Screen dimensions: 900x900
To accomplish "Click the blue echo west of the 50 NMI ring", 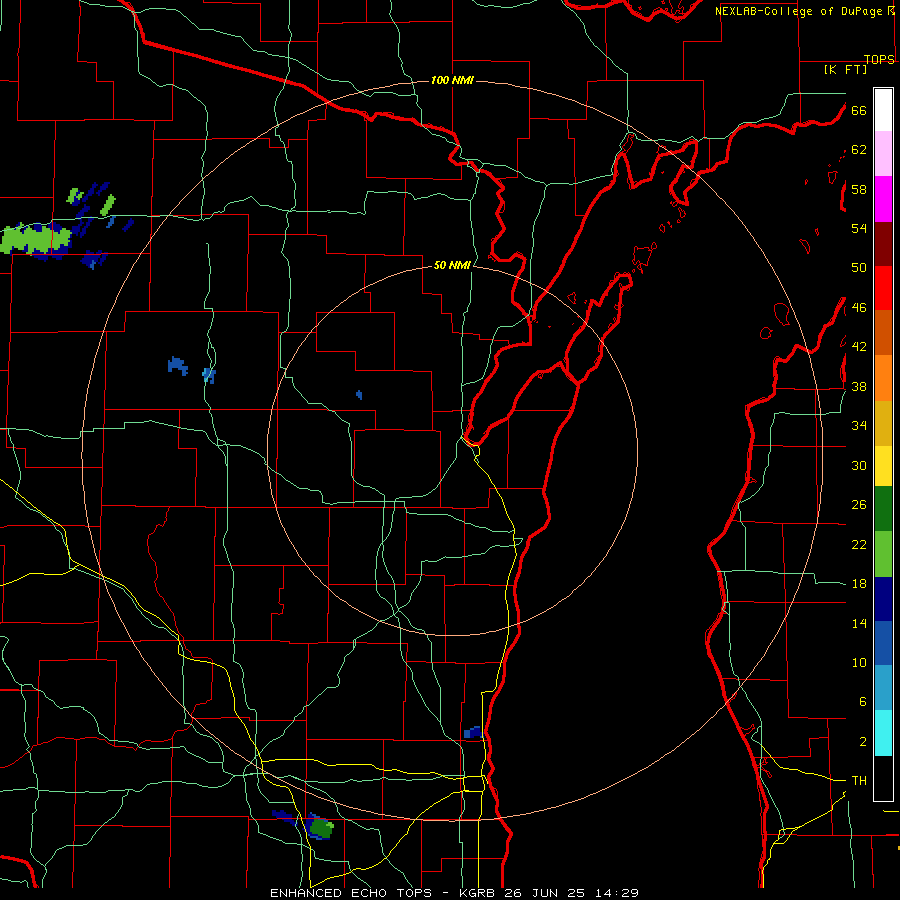I will coord(177,366).
